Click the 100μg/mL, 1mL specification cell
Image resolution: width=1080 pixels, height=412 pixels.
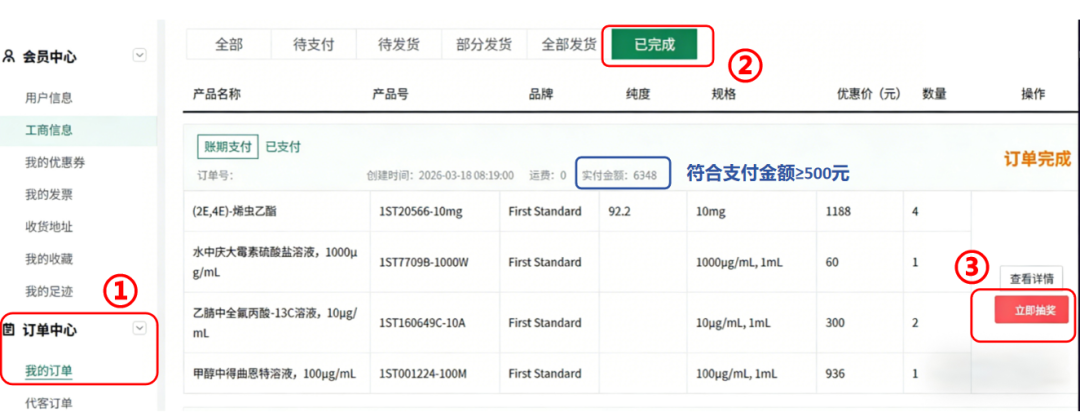click(x=736, y=374)
